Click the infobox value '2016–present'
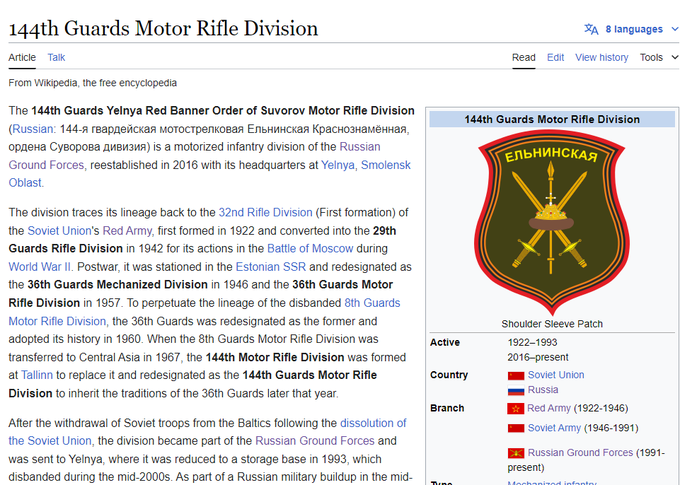Viewport: 680px width, 485px height. tap(538, 357)
